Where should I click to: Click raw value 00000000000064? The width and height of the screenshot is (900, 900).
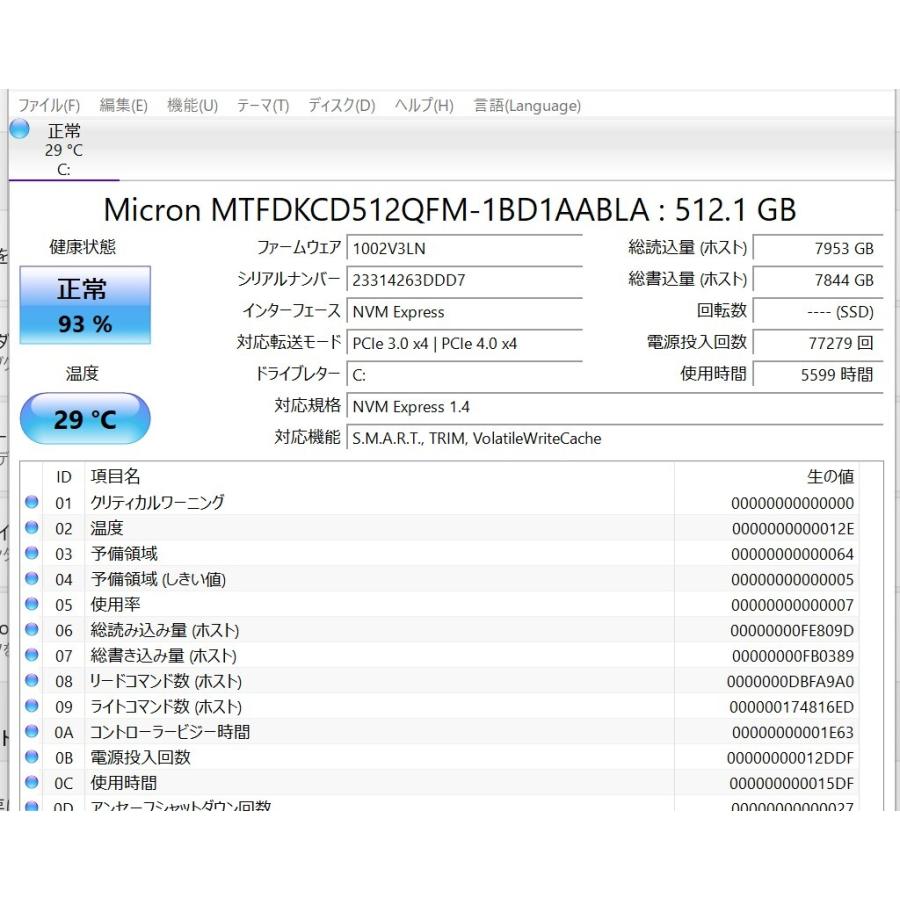pyautogui.click(x=793, y=554)
